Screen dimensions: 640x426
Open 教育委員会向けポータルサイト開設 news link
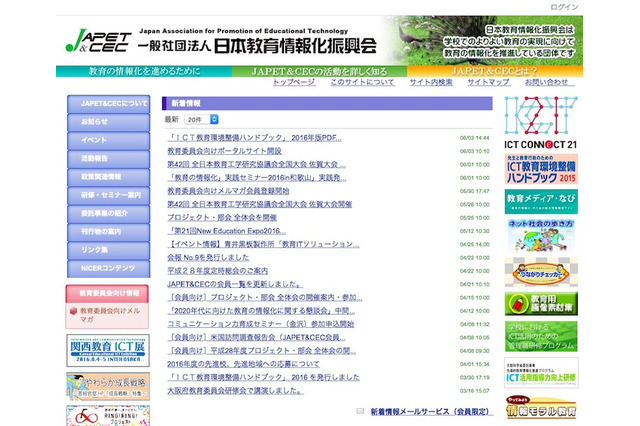[x=224, y=151]
